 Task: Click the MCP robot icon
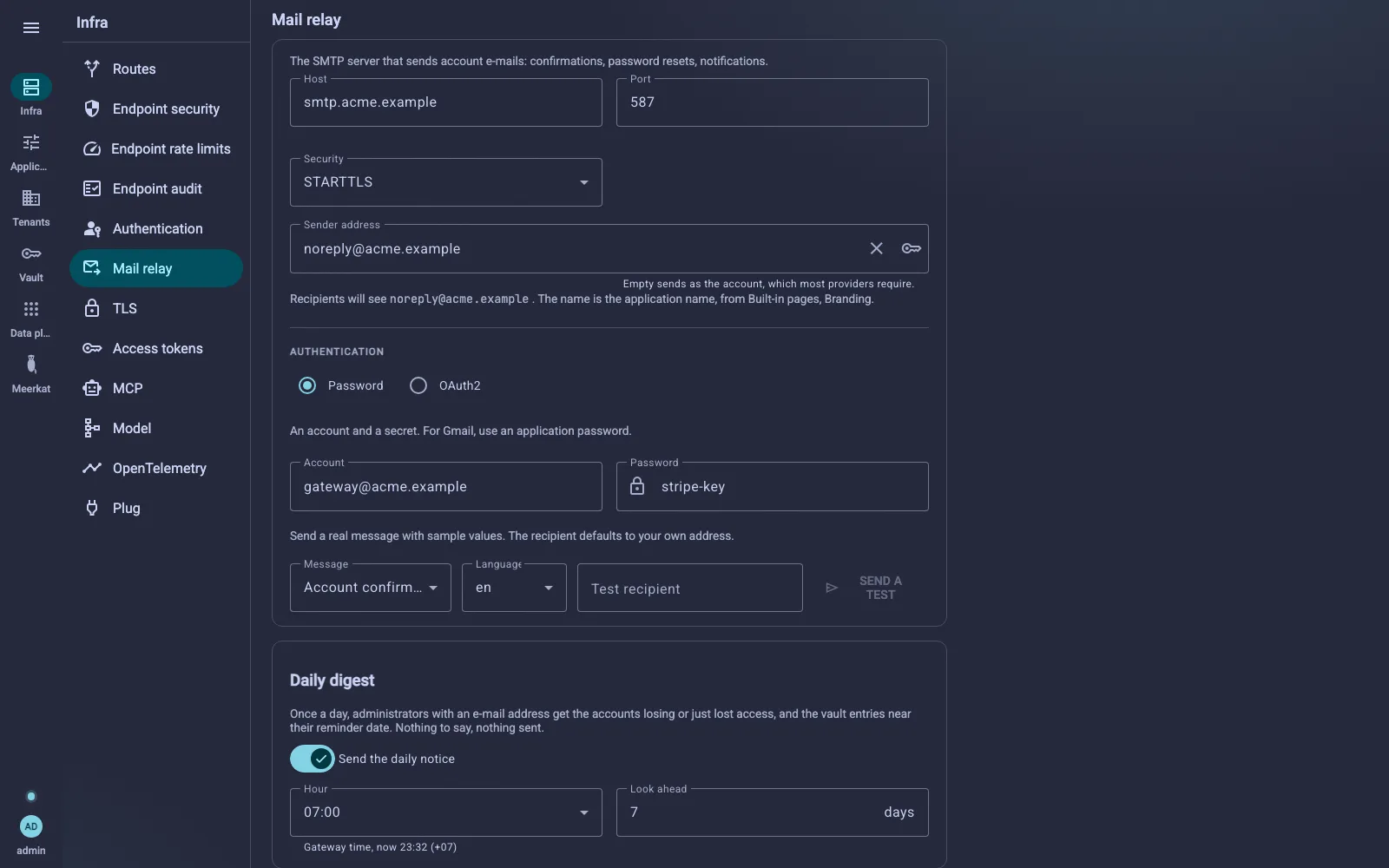coord(92,388)
